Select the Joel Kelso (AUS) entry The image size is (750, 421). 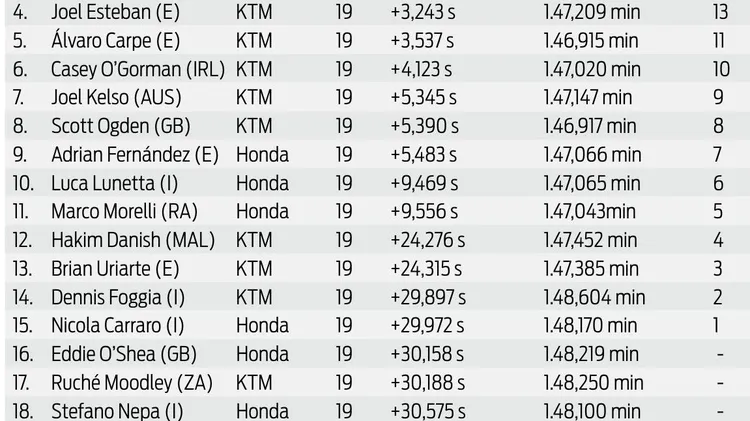pos(117,99)
